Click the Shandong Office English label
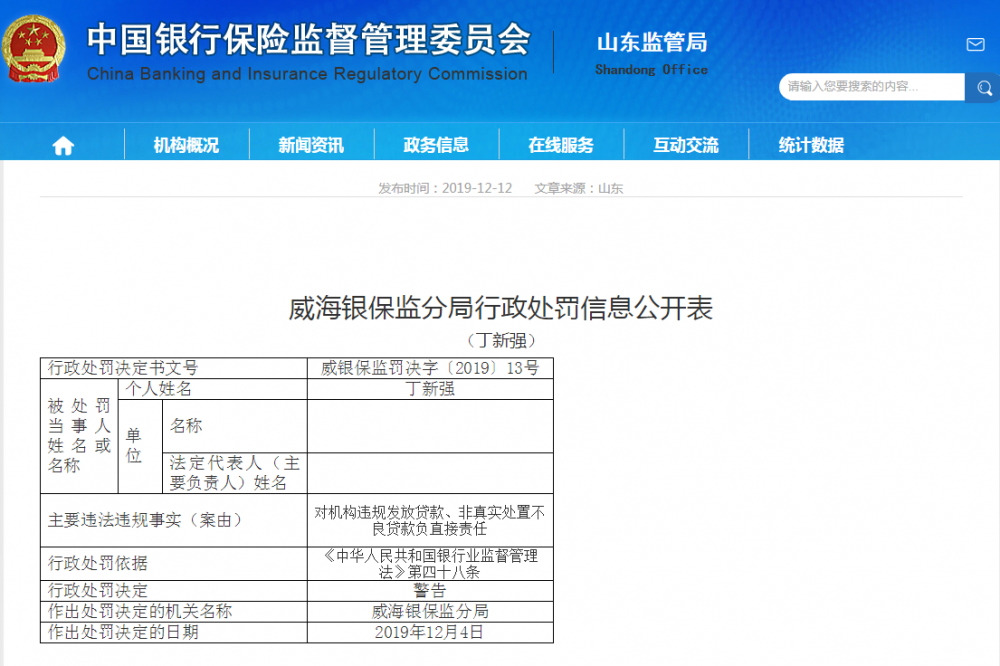 651,70
